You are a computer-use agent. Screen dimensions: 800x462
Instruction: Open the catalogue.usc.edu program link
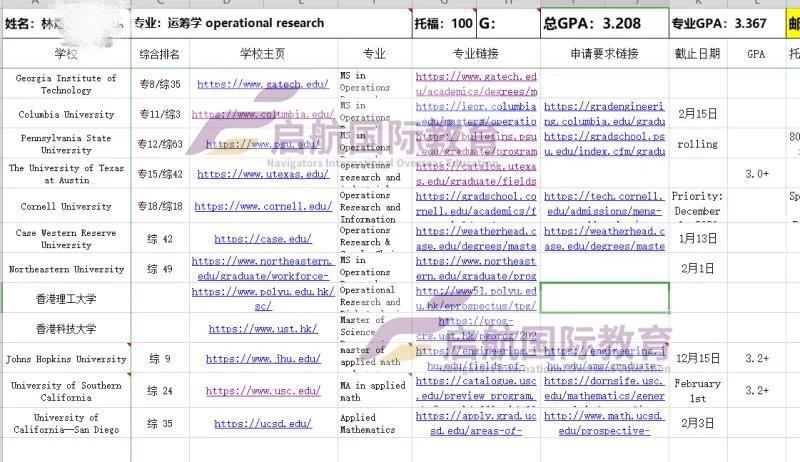[x=476, y=388]
